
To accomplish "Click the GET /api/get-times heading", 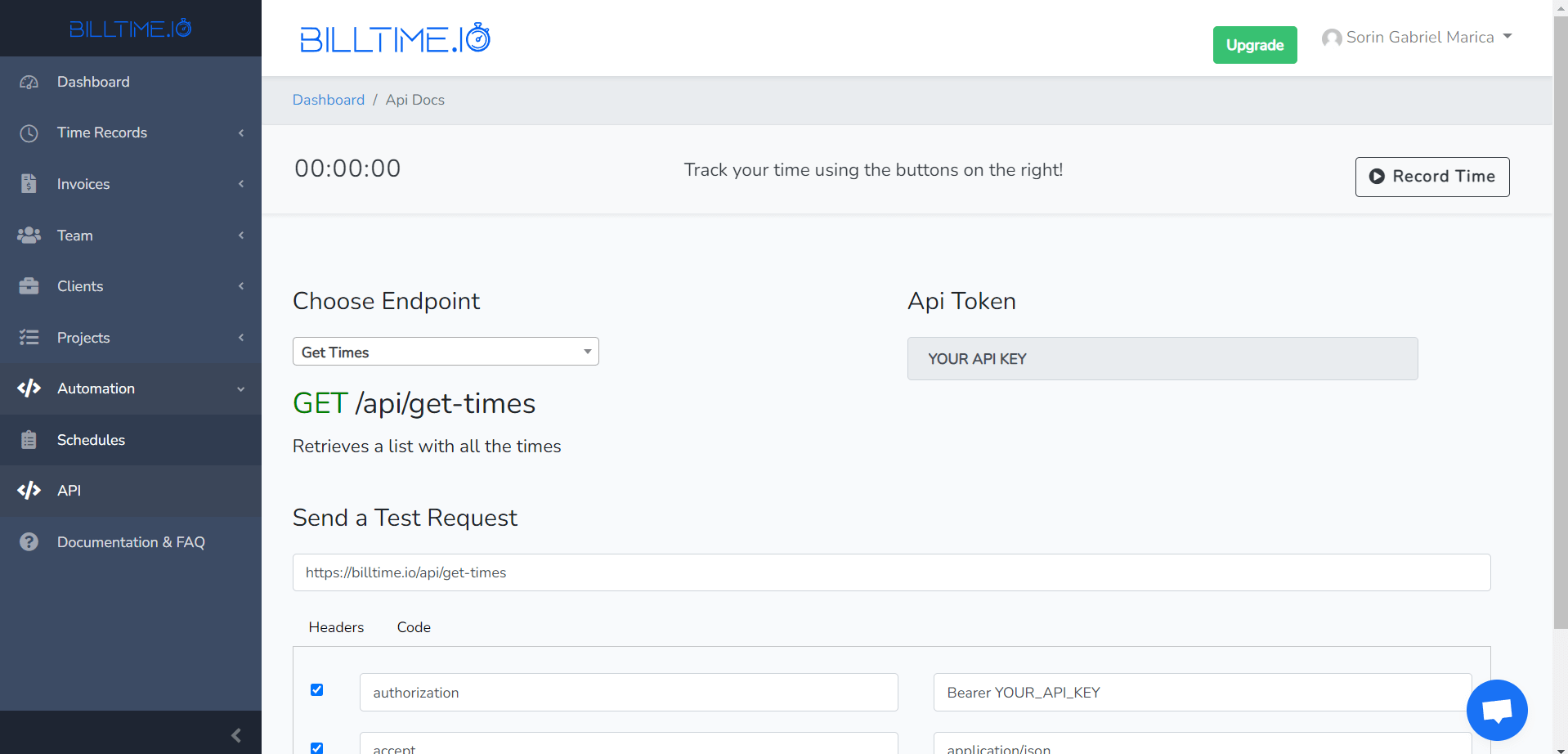I will point(414,403).
